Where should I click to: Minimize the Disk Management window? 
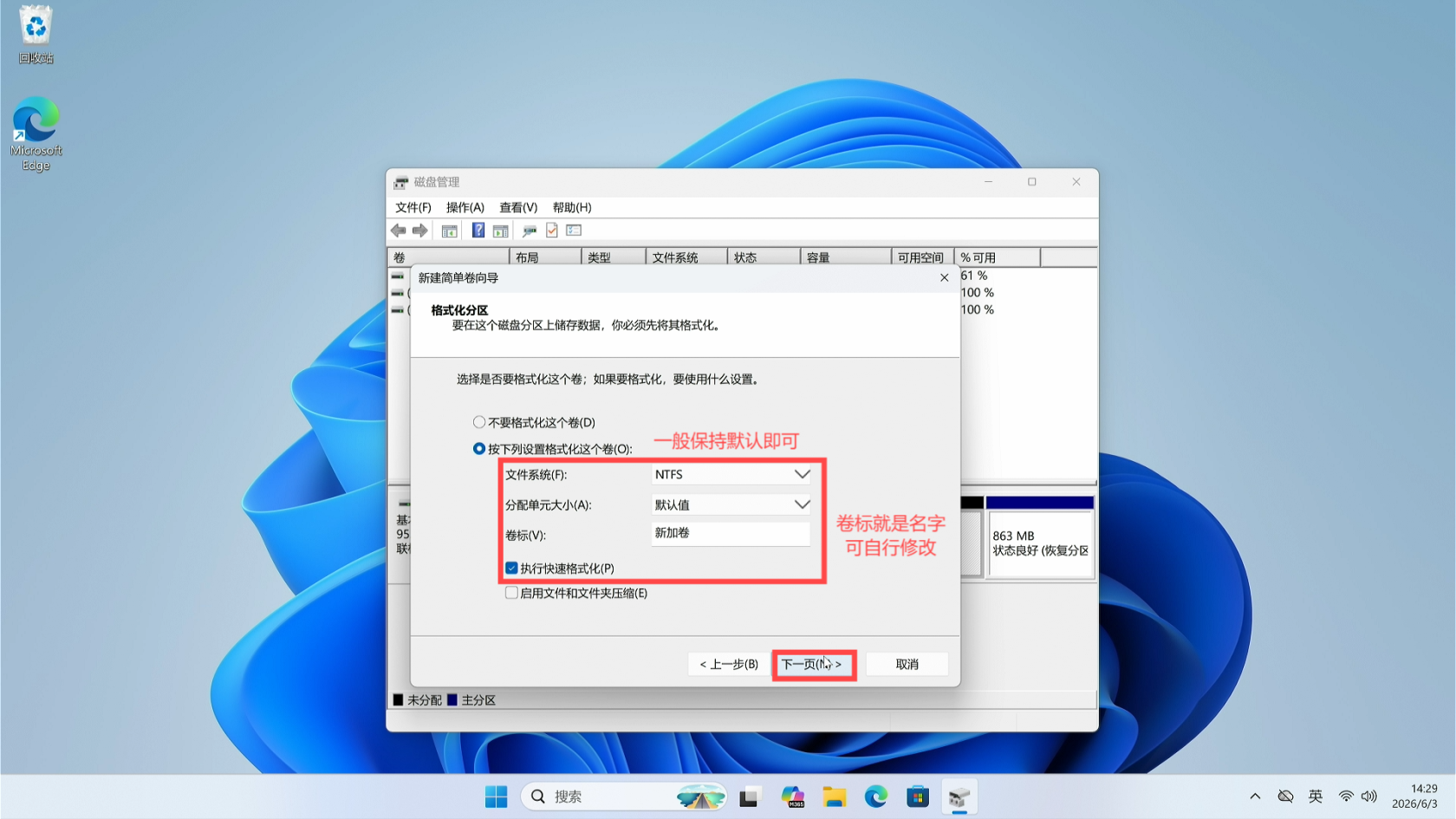[x=988, y=182]
